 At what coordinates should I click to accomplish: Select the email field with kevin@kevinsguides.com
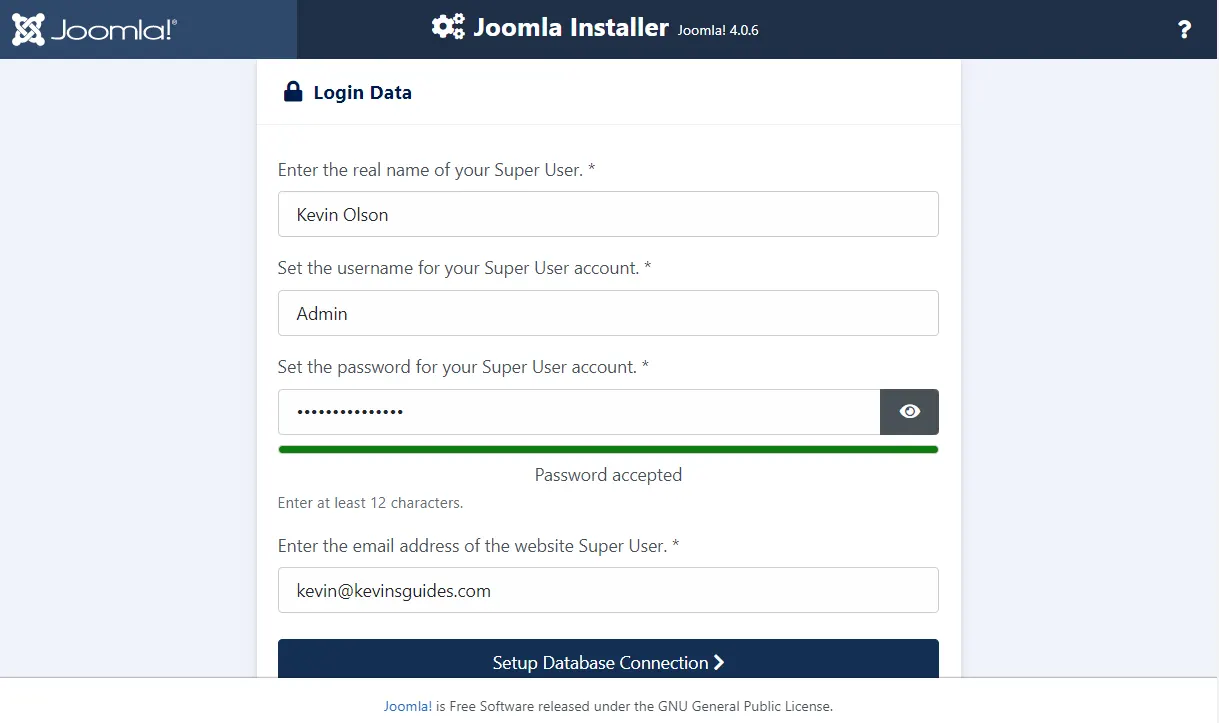pyautogui.click(x=607, y=590)
